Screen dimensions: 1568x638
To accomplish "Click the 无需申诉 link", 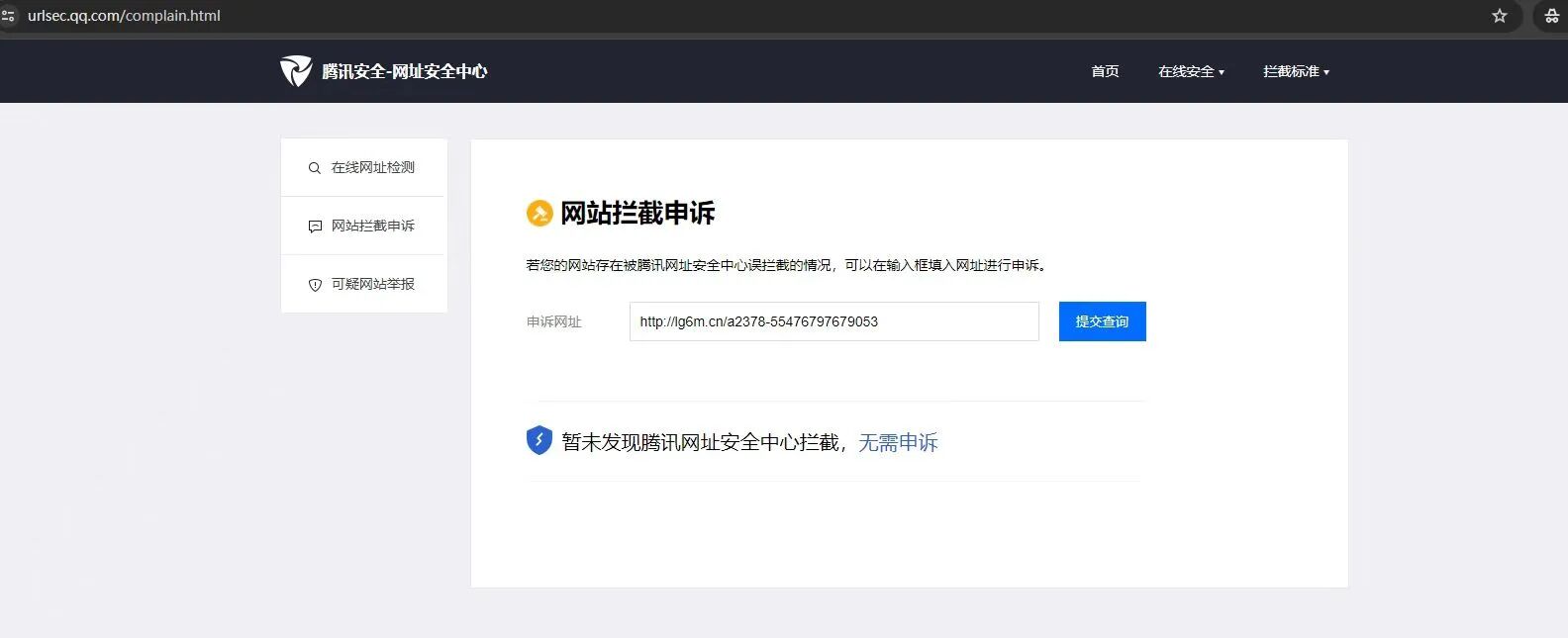I will [898, 442].
